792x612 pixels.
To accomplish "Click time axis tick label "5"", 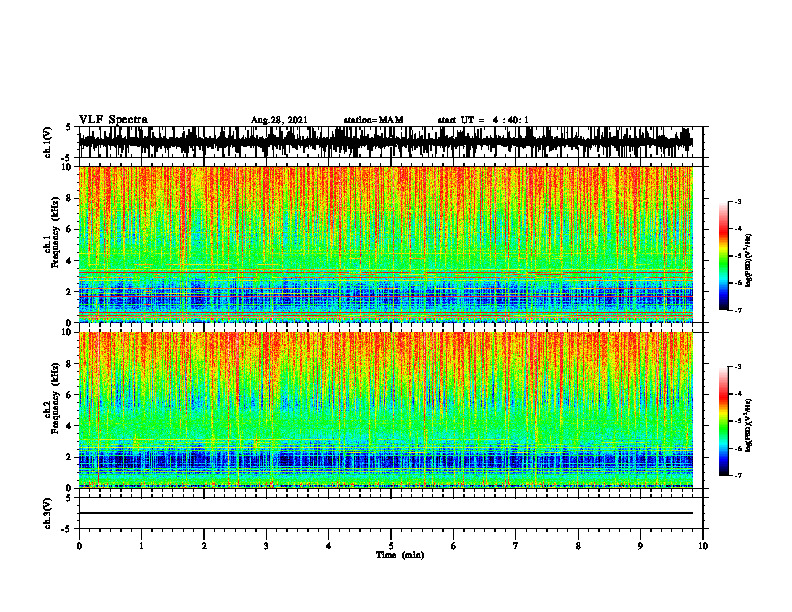I will click(391, 546).
